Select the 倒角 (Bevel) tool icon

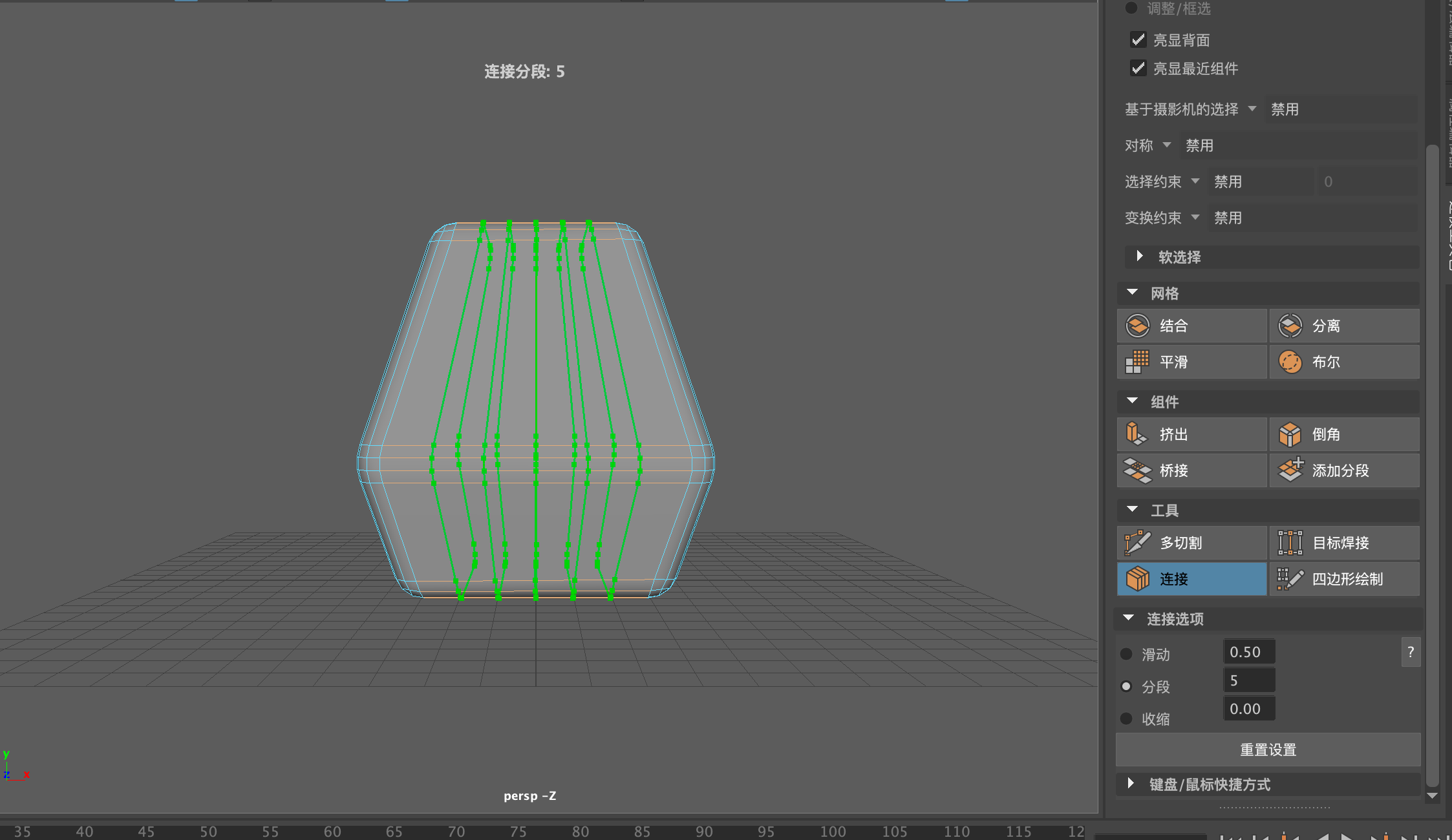pyautogui.click(x=1290, y=434)
